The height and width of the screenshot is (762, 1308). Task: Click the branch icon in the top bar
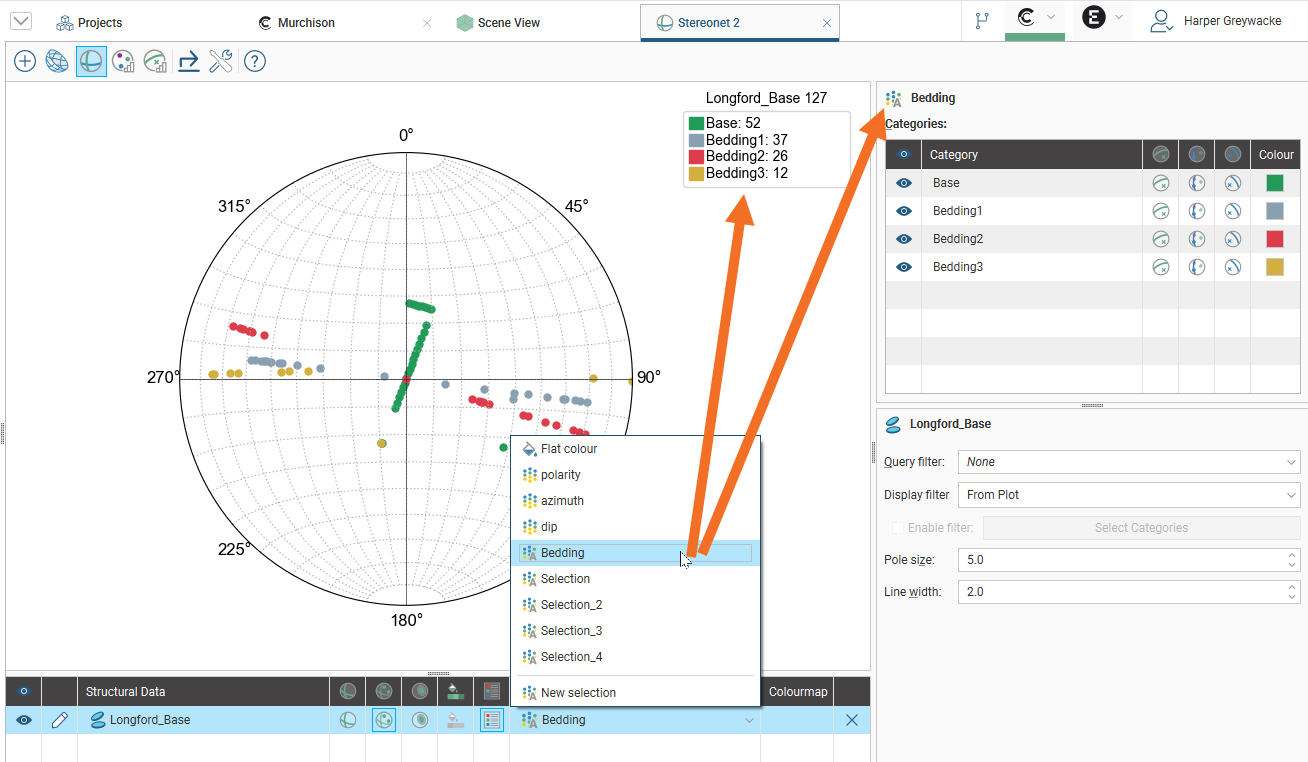[982, 21]
